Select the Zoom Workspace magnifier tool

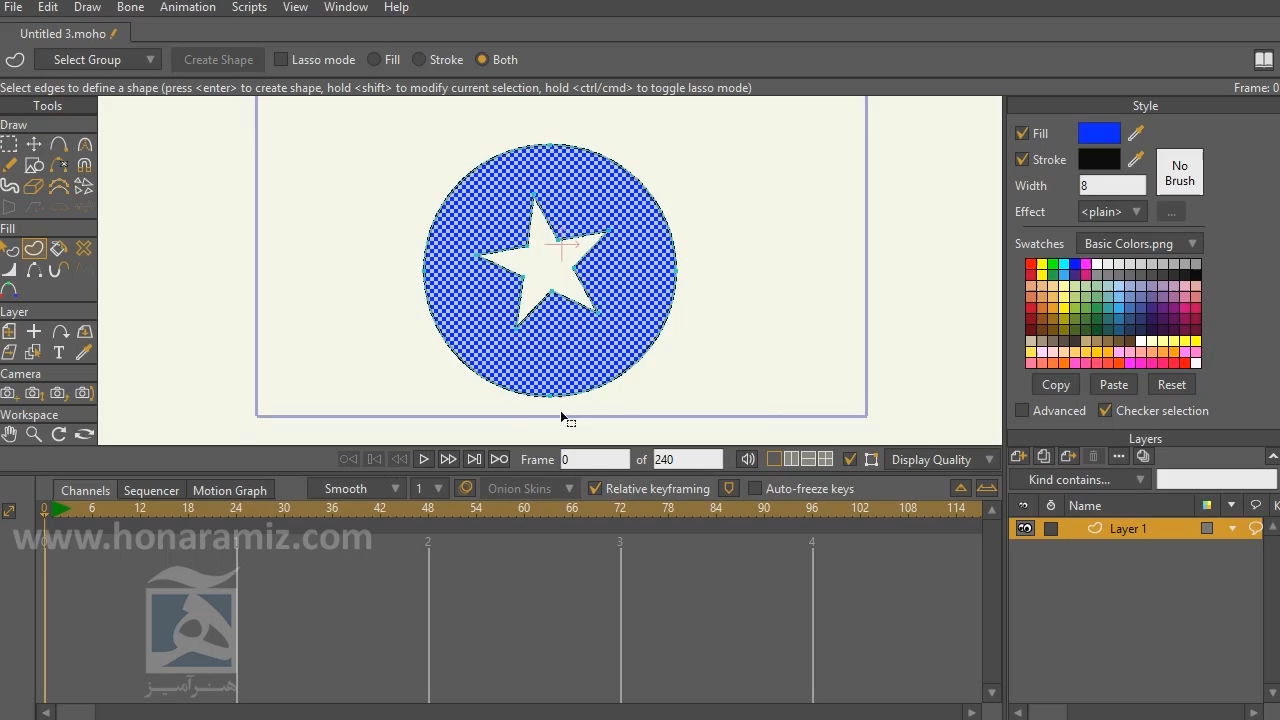pyautogui.click(x=34, y=434)
